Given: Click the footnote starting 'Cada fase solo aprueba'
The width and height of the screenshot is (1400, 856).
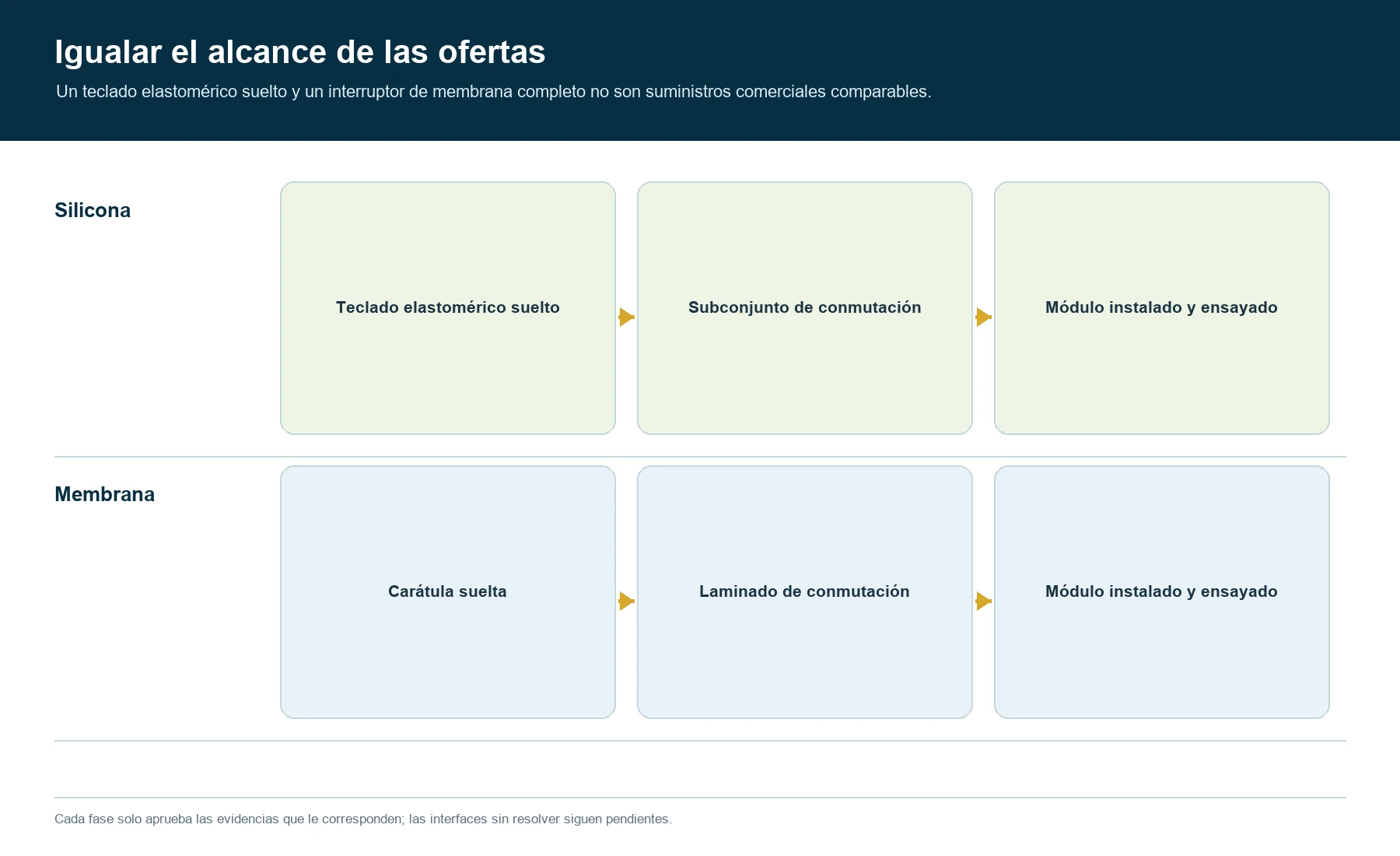Looking at the screenshot, I should 363,819.
